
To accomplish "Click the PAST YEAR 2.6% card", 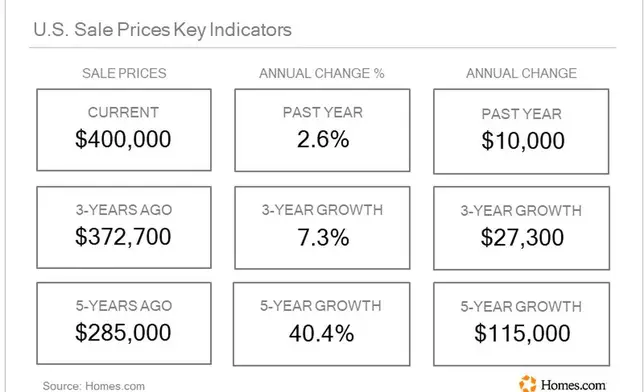I will 322,130.
